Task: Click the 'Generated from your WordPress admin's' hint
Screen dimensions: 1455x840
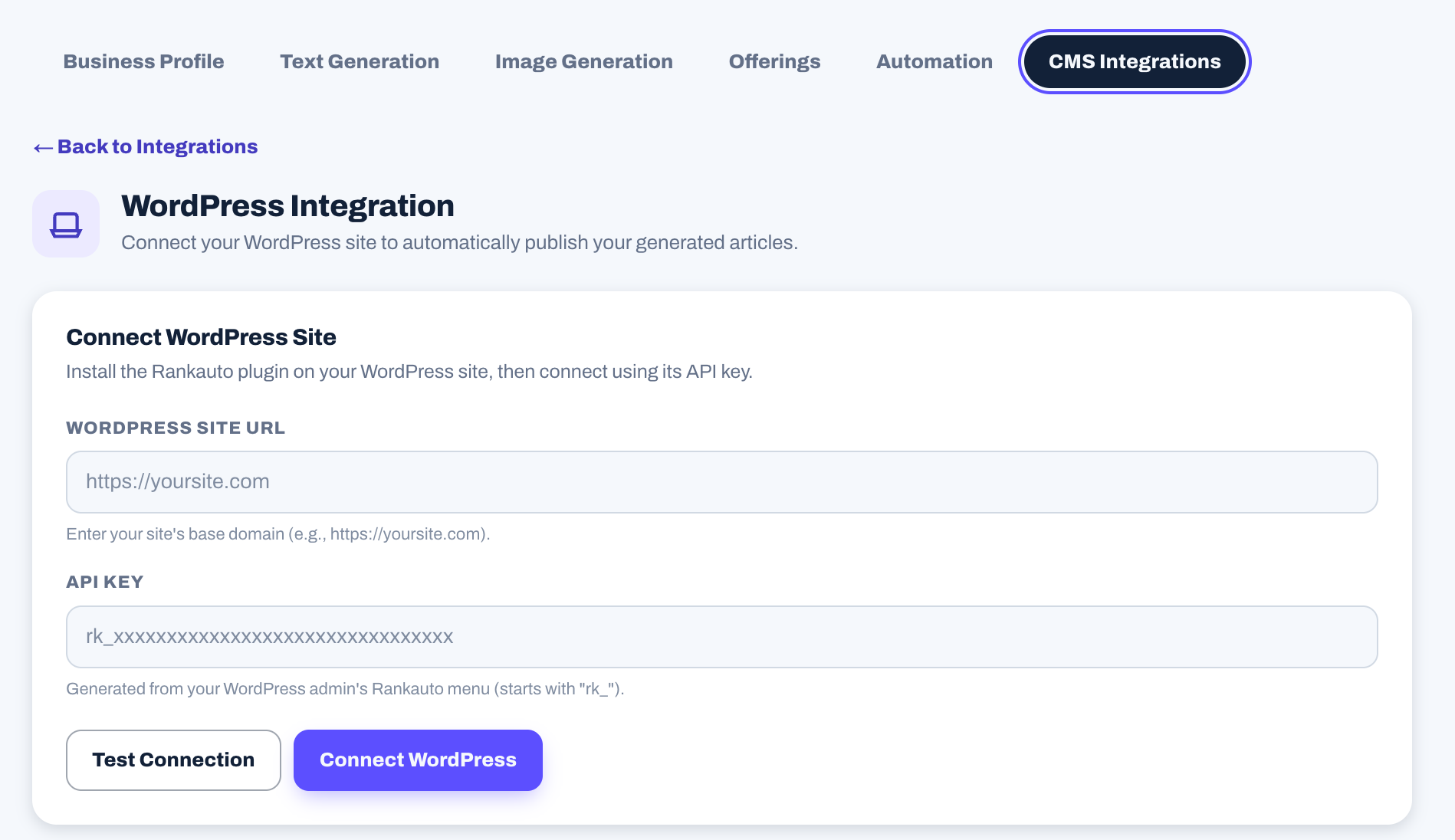Action: click(x=345, y=689)
